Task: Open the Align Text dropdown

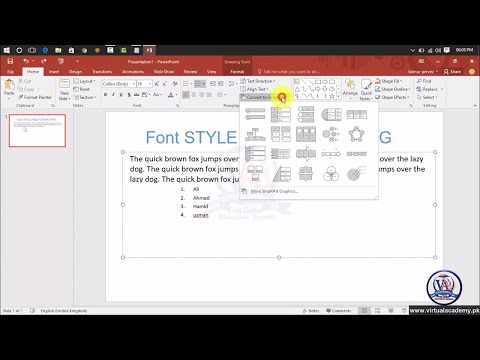Action: tap(254, 89)
